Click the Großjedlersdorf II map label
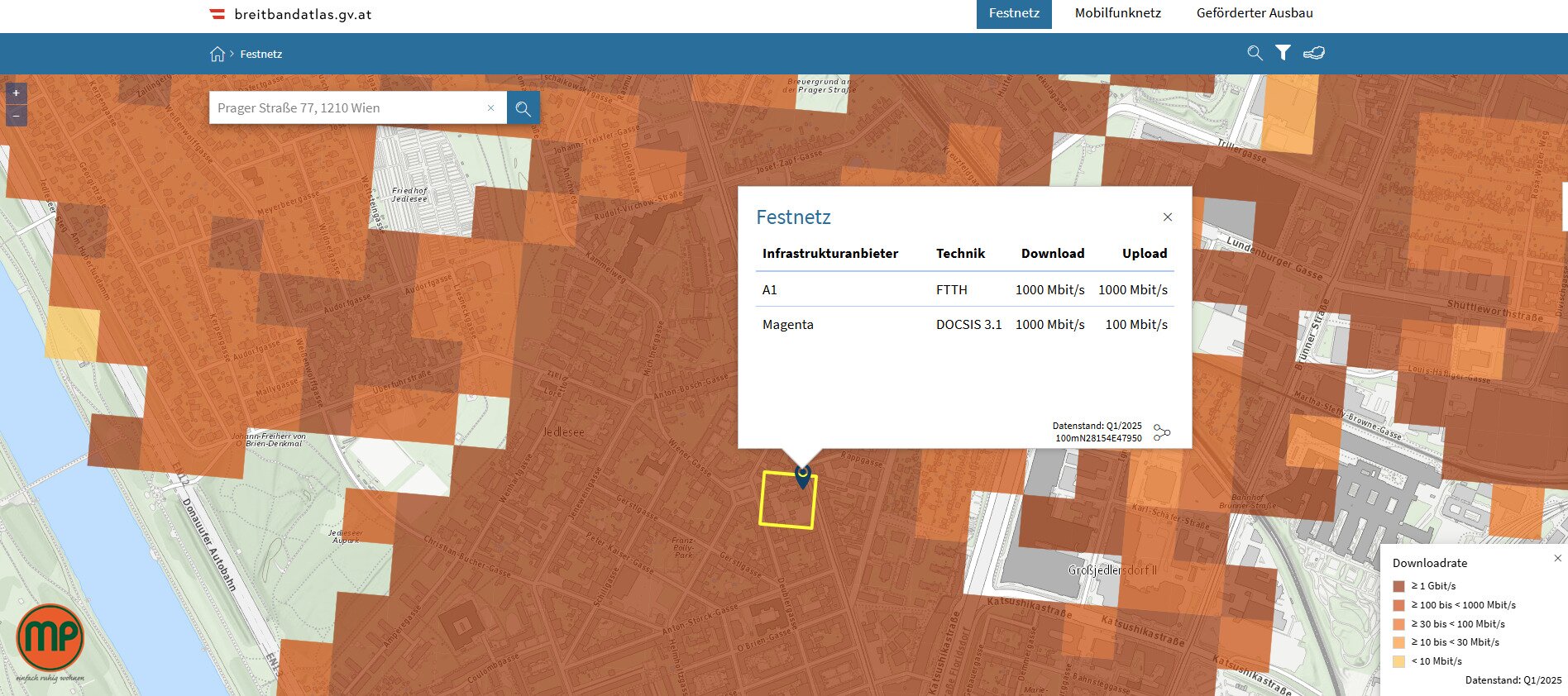The image size is (1568, 696). (x=1112, y=570)
